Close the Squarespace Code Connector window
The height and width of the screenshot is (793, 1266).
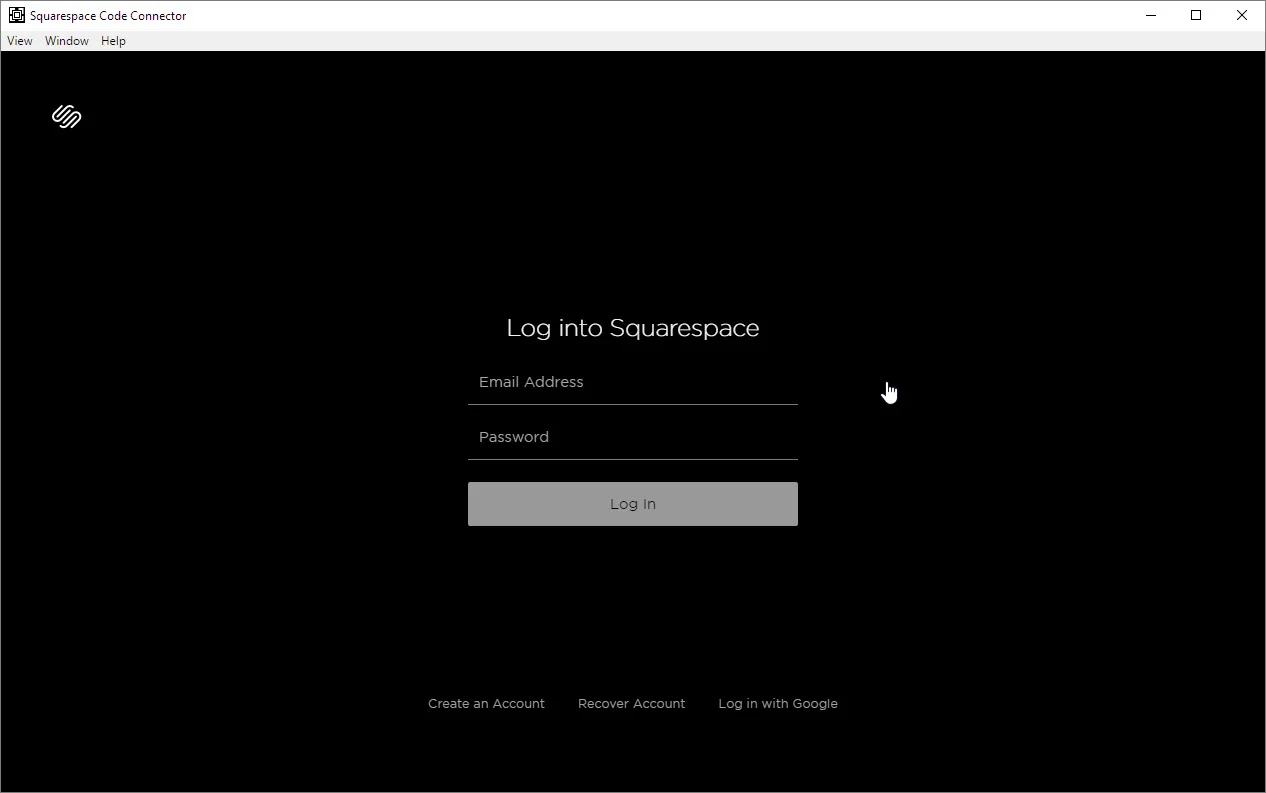(x=1242, y=15)
